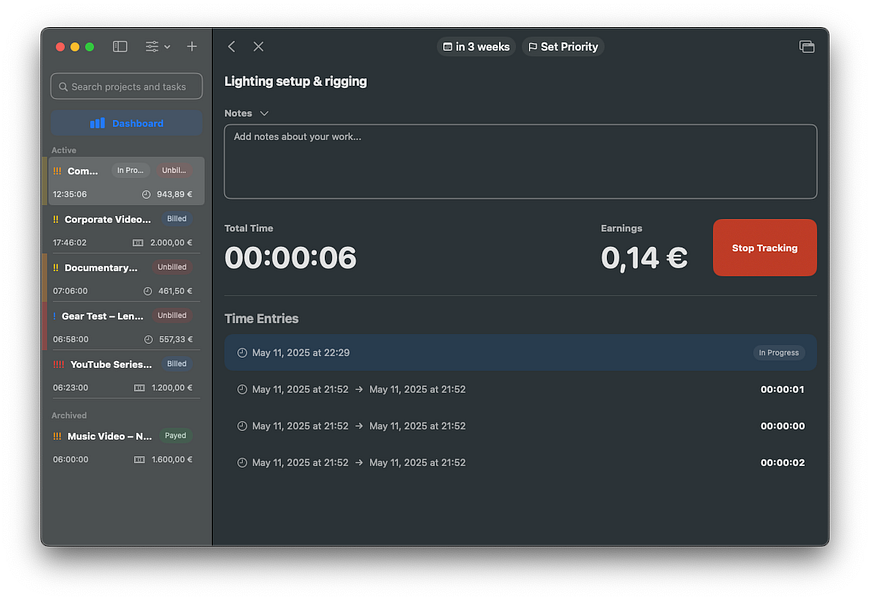Click the priority mark on Gear Test
Image resolution: width=870 pixels, height=600 pixels.
click(x=54, y=316)
